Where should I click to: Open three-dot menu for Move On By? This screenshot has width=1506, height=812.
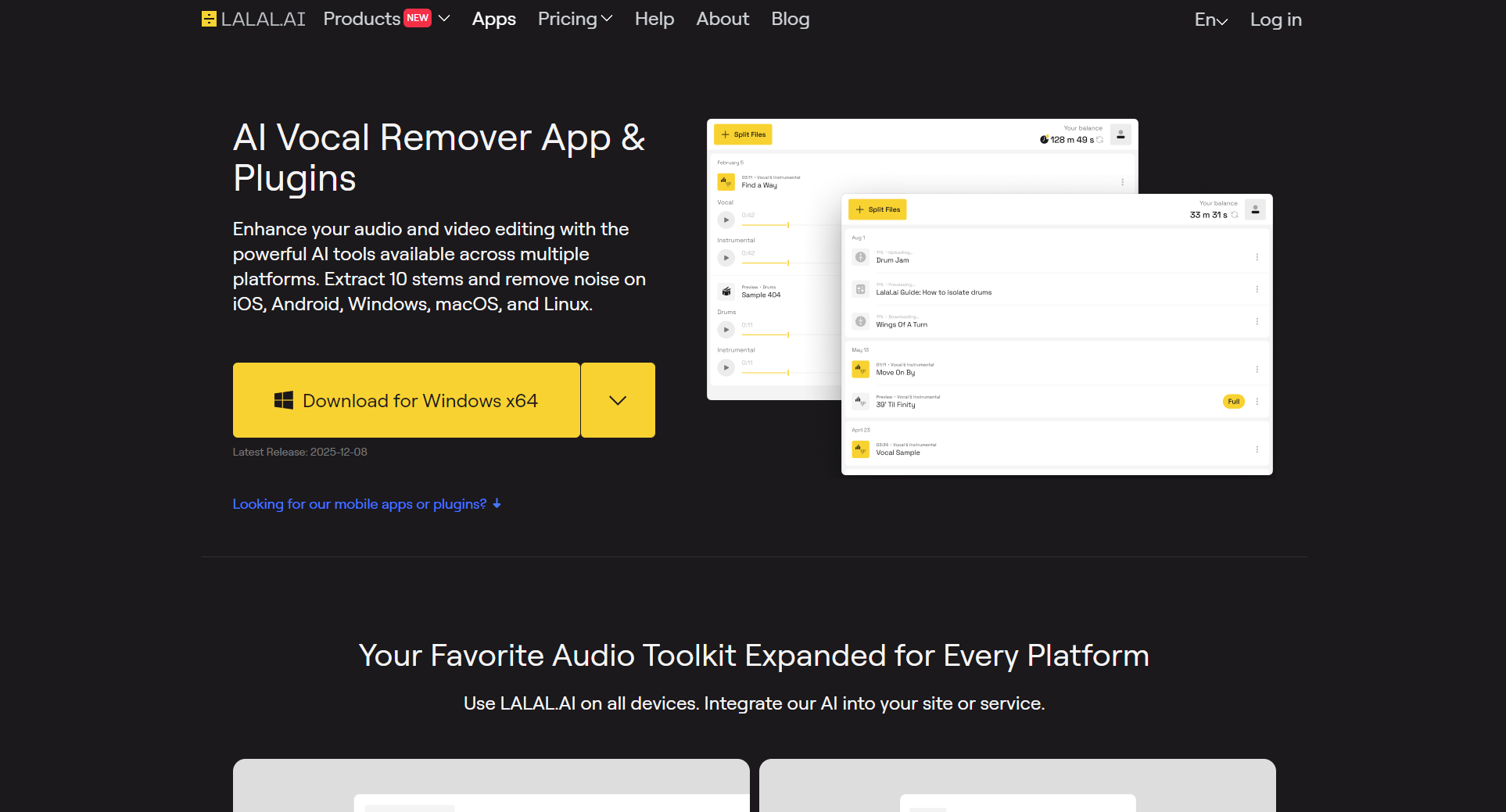pyautogui.click(x=1257, y=370)
